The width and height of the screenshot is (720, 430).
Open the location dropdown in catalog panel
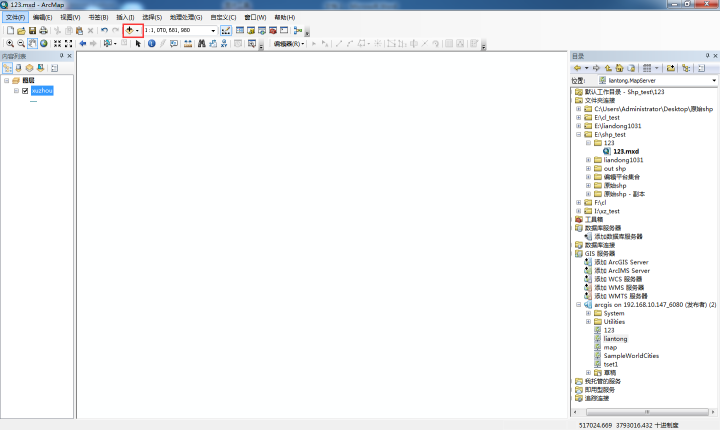[714, 80]
